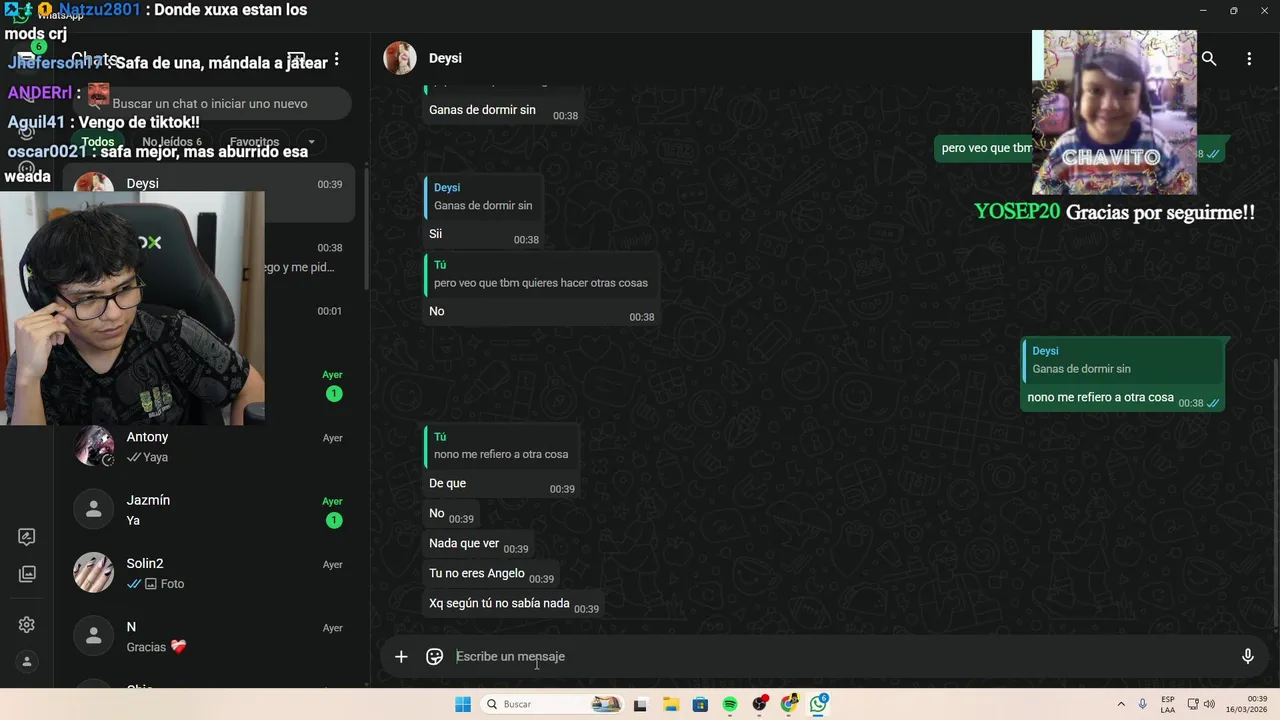1280x720 pixels.
Task: Expand the chat filter dropdown arrow
Action: (x=311, y=142)
